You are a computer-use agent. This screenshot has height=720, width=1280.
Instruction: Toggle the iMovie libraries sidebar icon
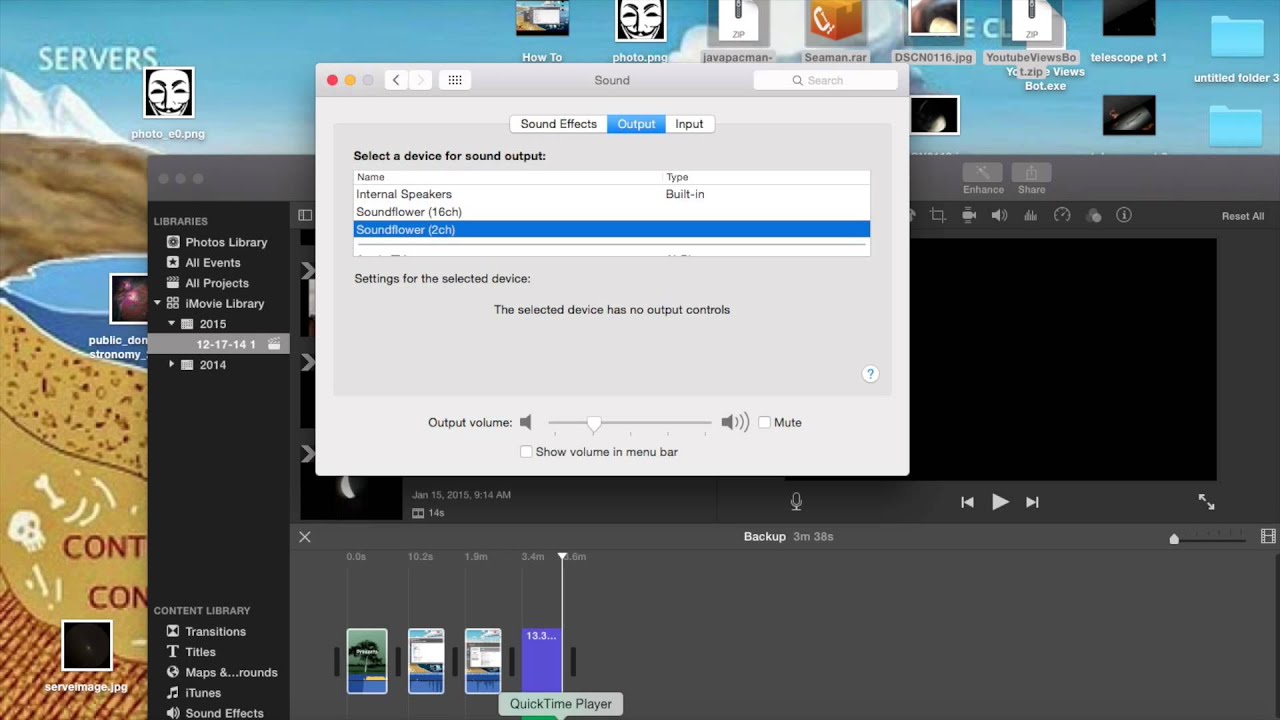305,215
